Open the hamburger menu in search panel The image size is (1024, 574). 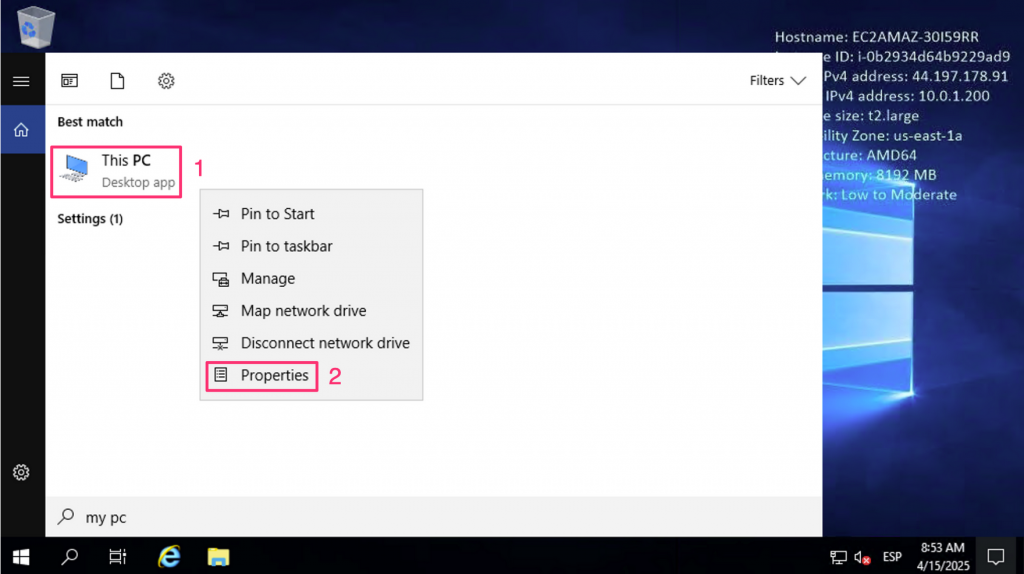click(x=21, y=81)
